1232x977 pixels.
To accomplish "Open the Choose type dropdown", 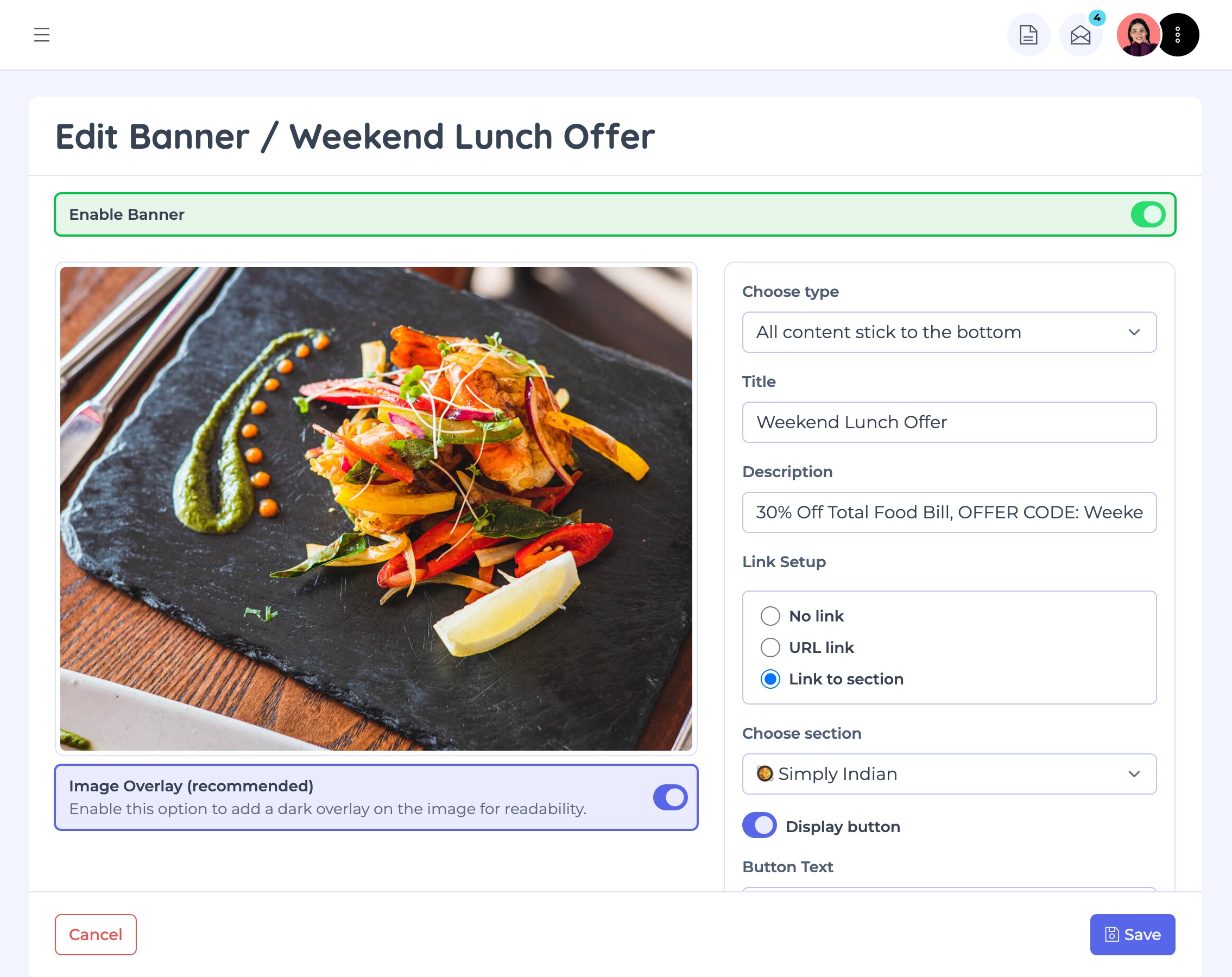I will pyautogui.click(x=949, y=332).
